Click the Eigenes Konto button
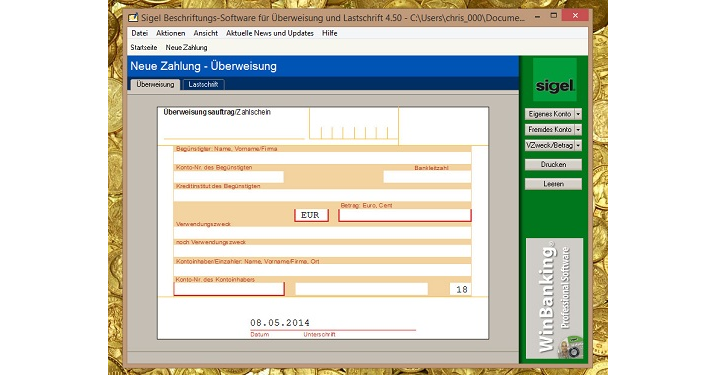716x375 pixels. pos(549,114)
